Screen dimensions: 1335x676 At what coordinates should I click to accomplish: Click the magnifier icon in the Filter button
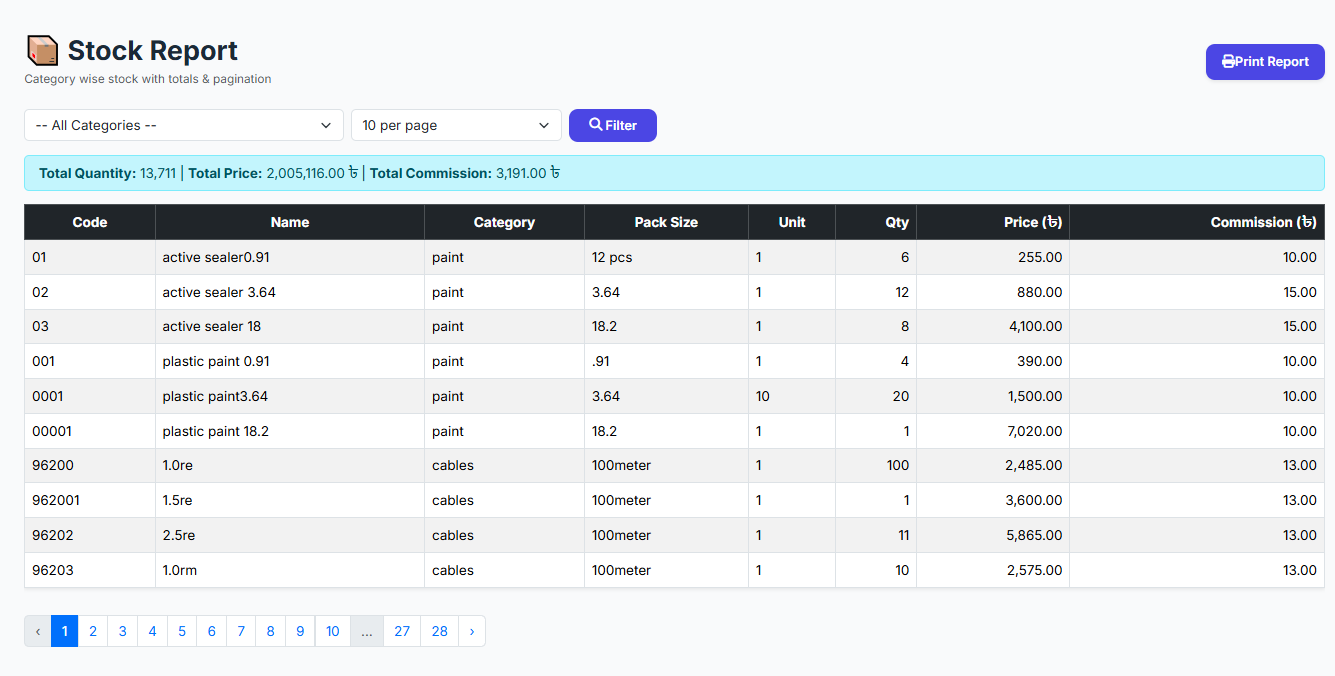[x=595, y=125]
